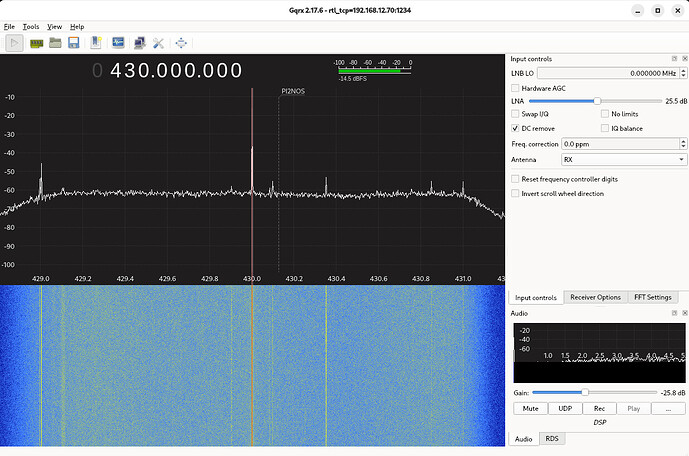
Task: Expand the Antenna RX dropdown
Action: [x=624, y=159]
